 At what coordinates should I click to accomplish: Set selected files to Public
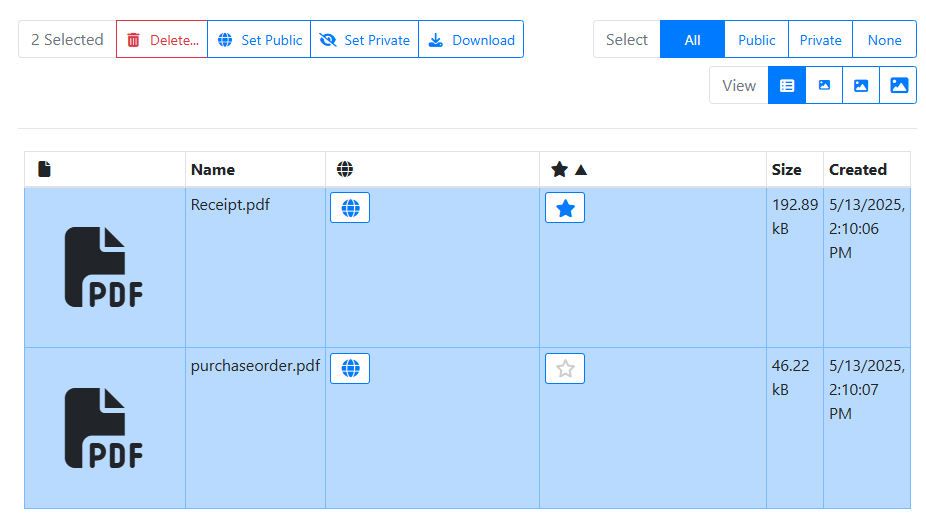(259, 40)
